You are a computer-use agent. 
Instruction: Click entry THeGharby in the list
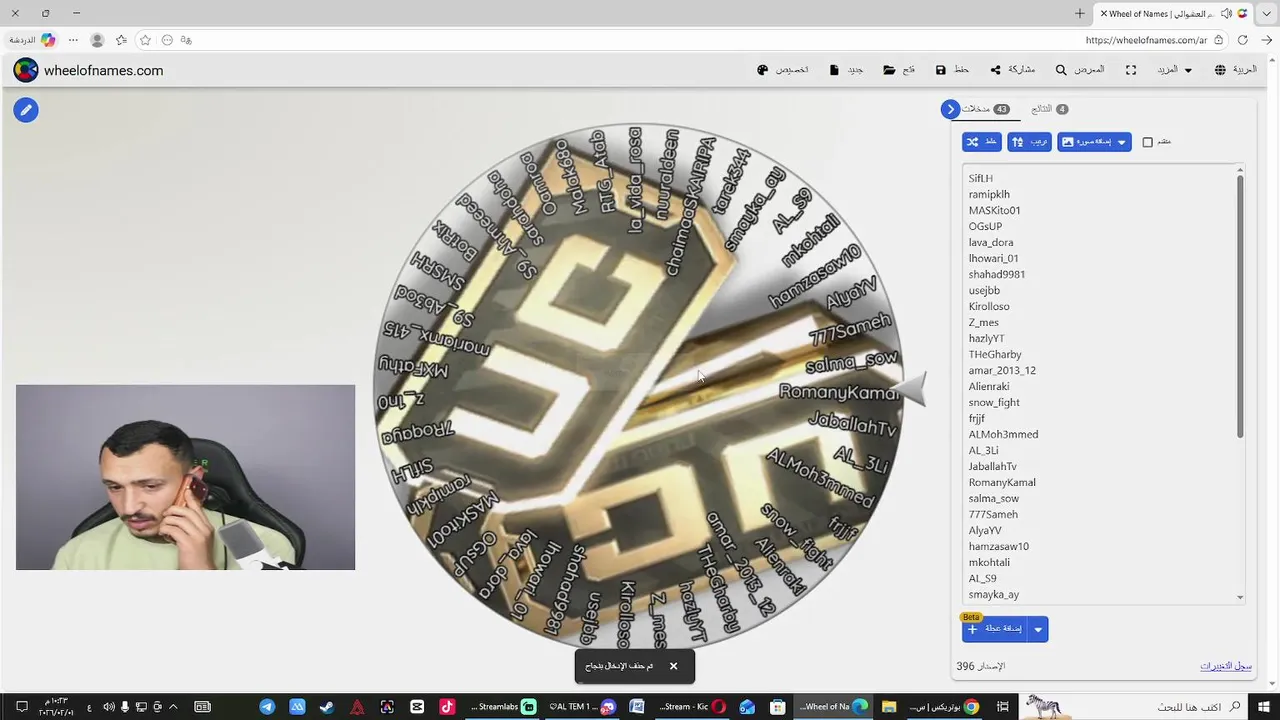click(x=995, y=354)
